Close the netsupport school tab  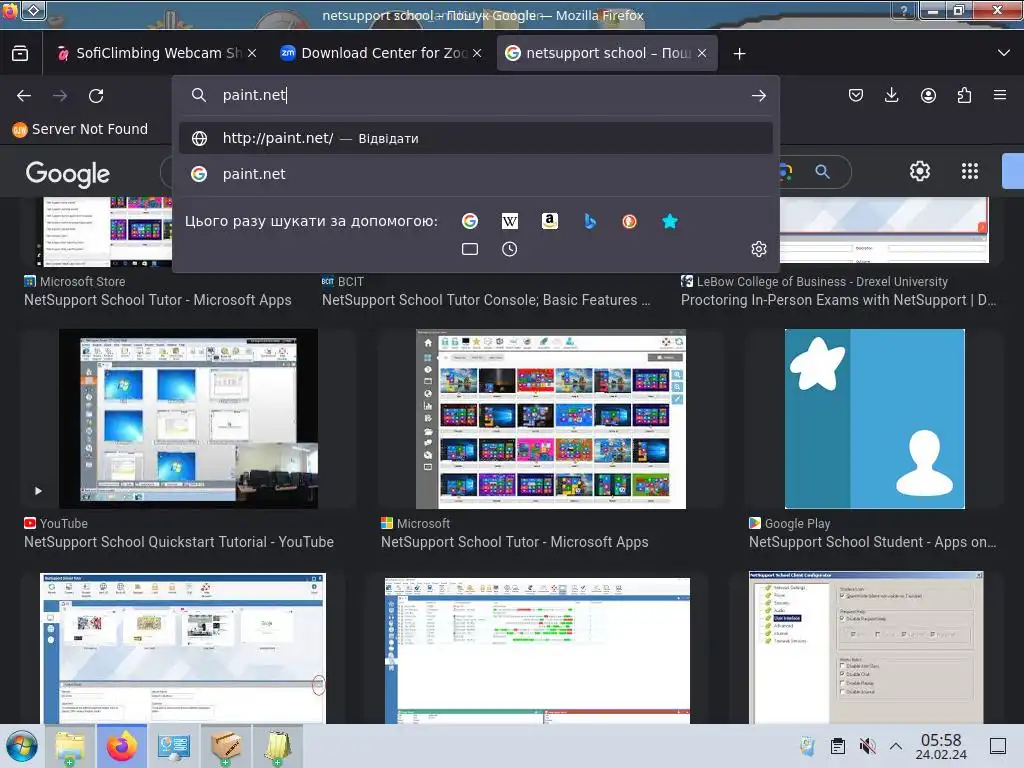tap(702, 53)
